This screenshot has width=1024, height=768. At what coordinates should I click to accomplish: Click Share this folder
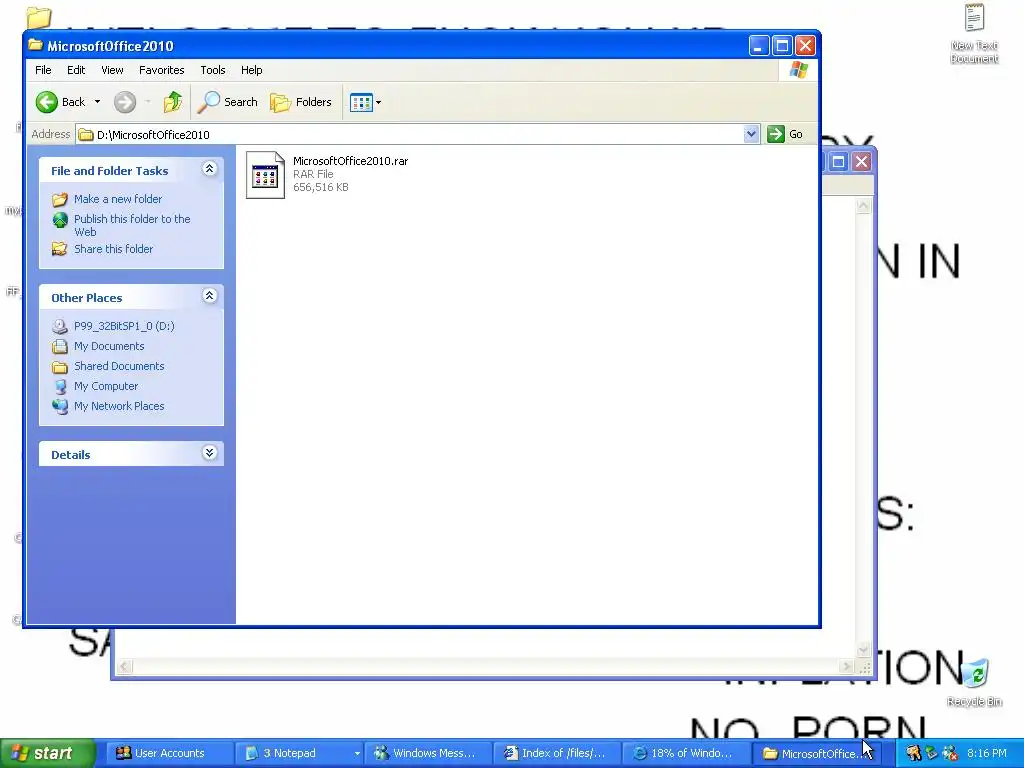[x=113, y=249]
